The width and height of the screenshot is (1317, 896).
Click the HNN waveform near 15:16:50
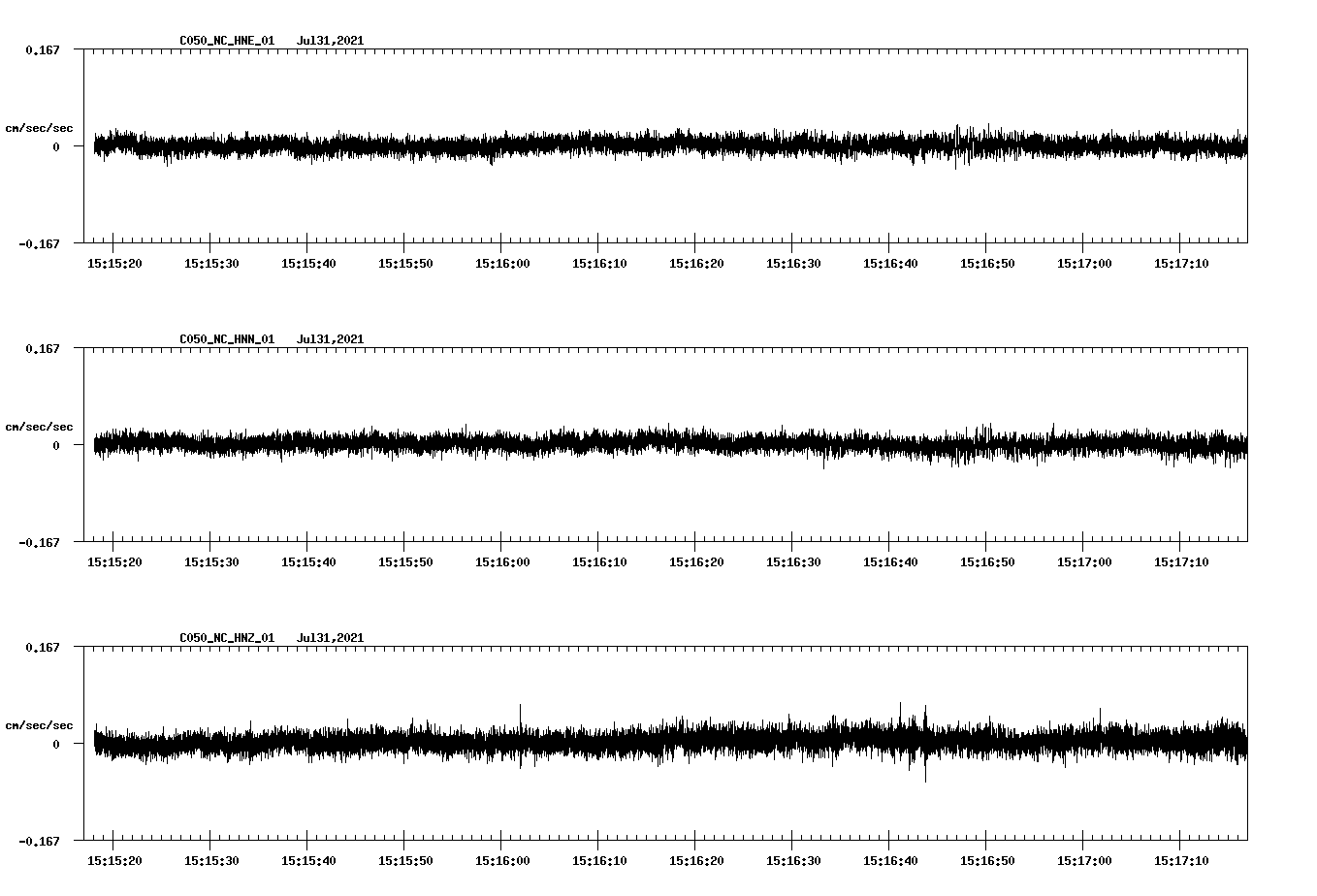tap(987, 444)
